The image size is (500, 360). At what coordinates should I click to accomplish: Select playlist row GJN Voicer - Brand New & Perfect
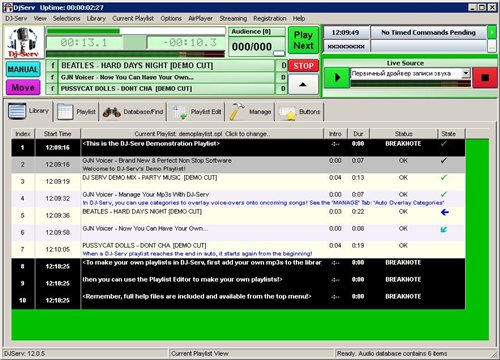point(238,164)
